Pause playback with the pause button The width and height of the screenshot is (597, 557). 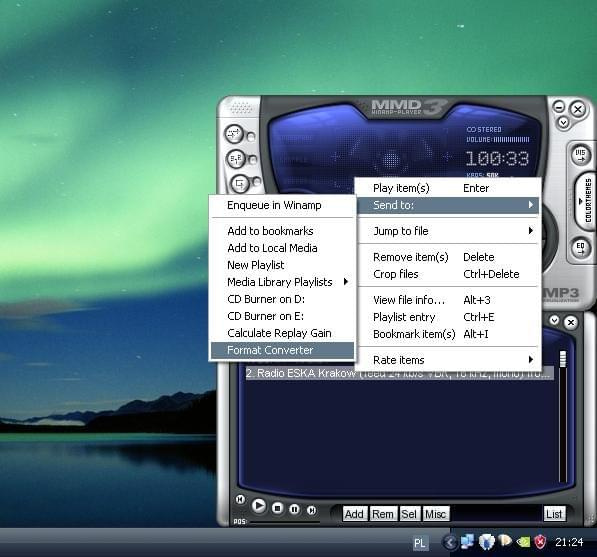coord(294,509)
